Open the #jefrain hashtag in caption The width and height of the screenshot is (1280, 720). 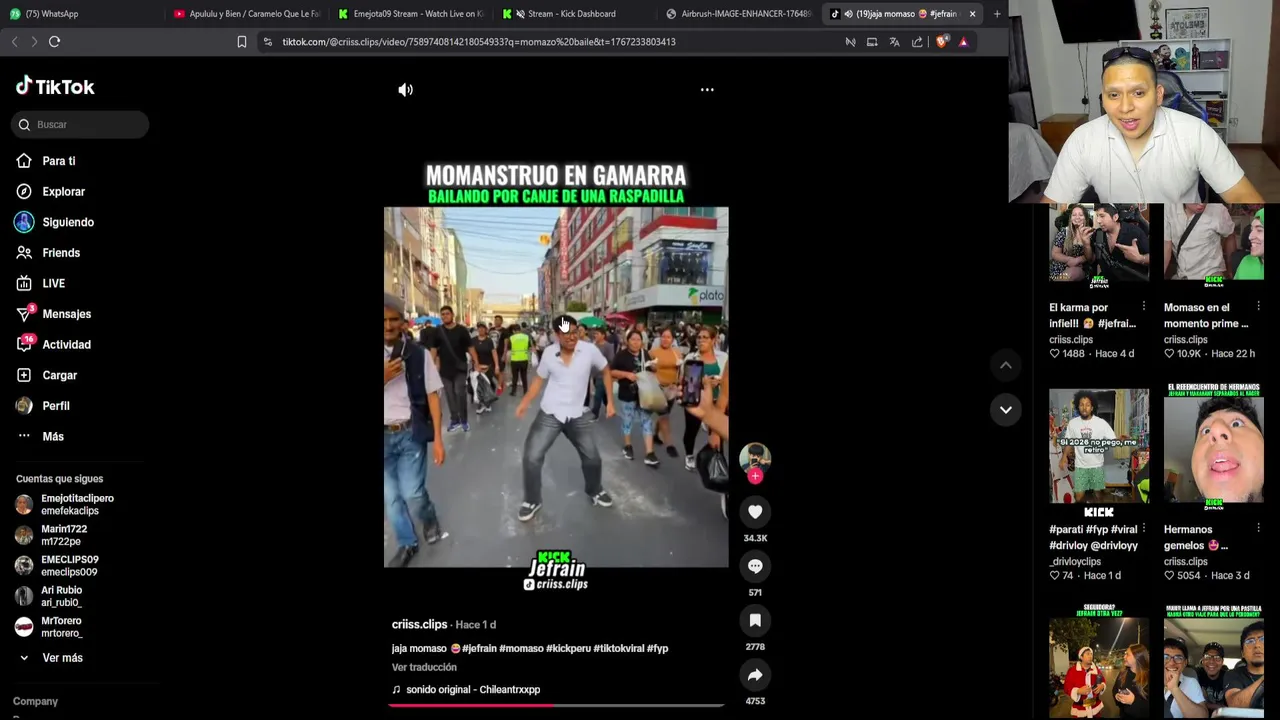(x=479, y=649)
